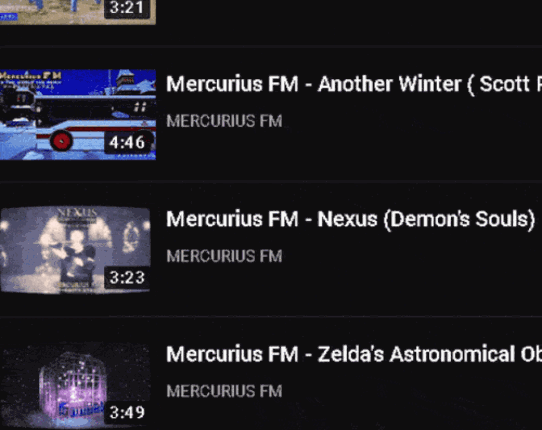The height and width of the screenshot is (430, 542).
Task: Open the Zelda's Astronomical video thumbnail
Action: (75, 385)
